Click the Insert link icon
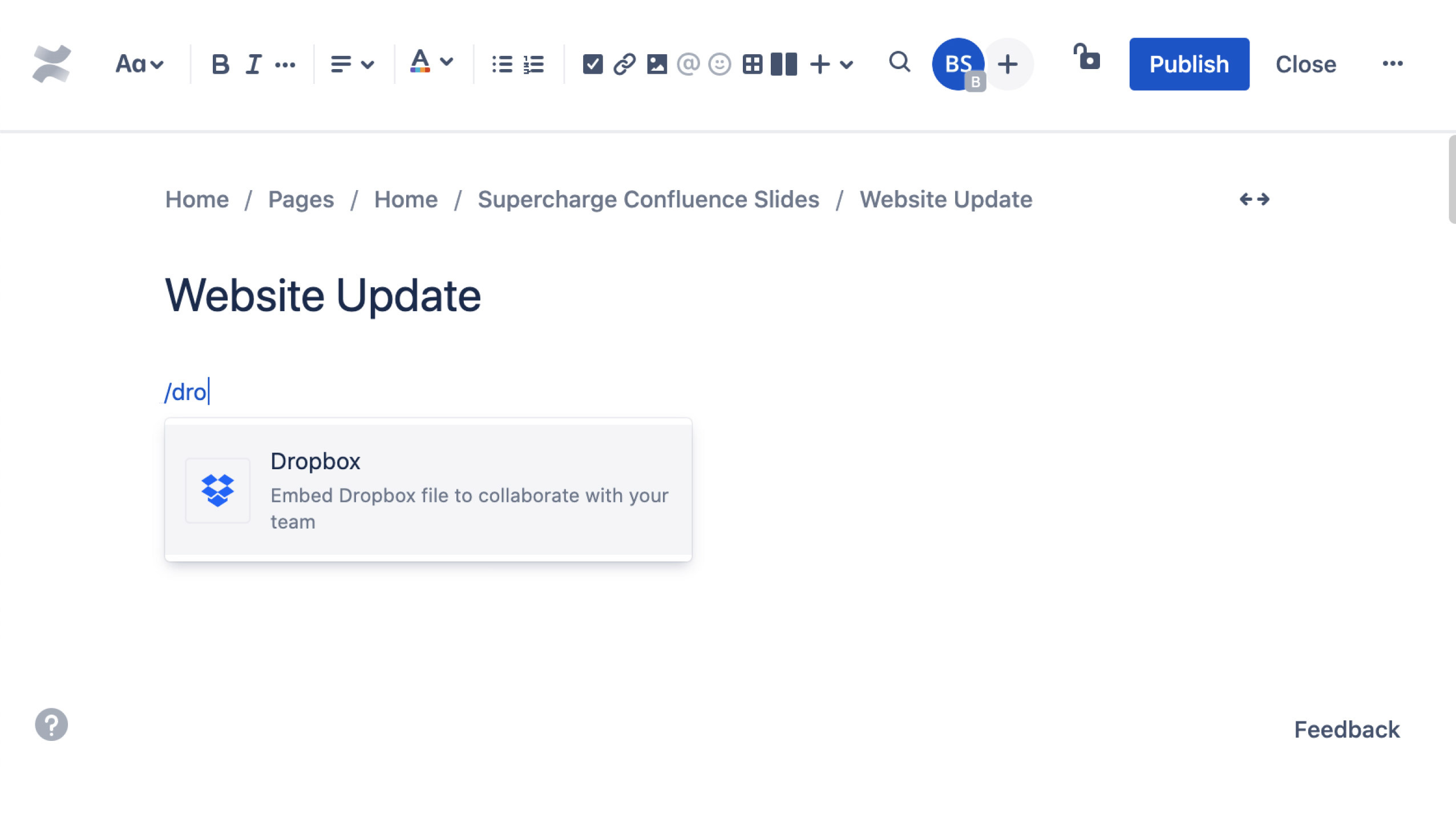 click(623, 64)
